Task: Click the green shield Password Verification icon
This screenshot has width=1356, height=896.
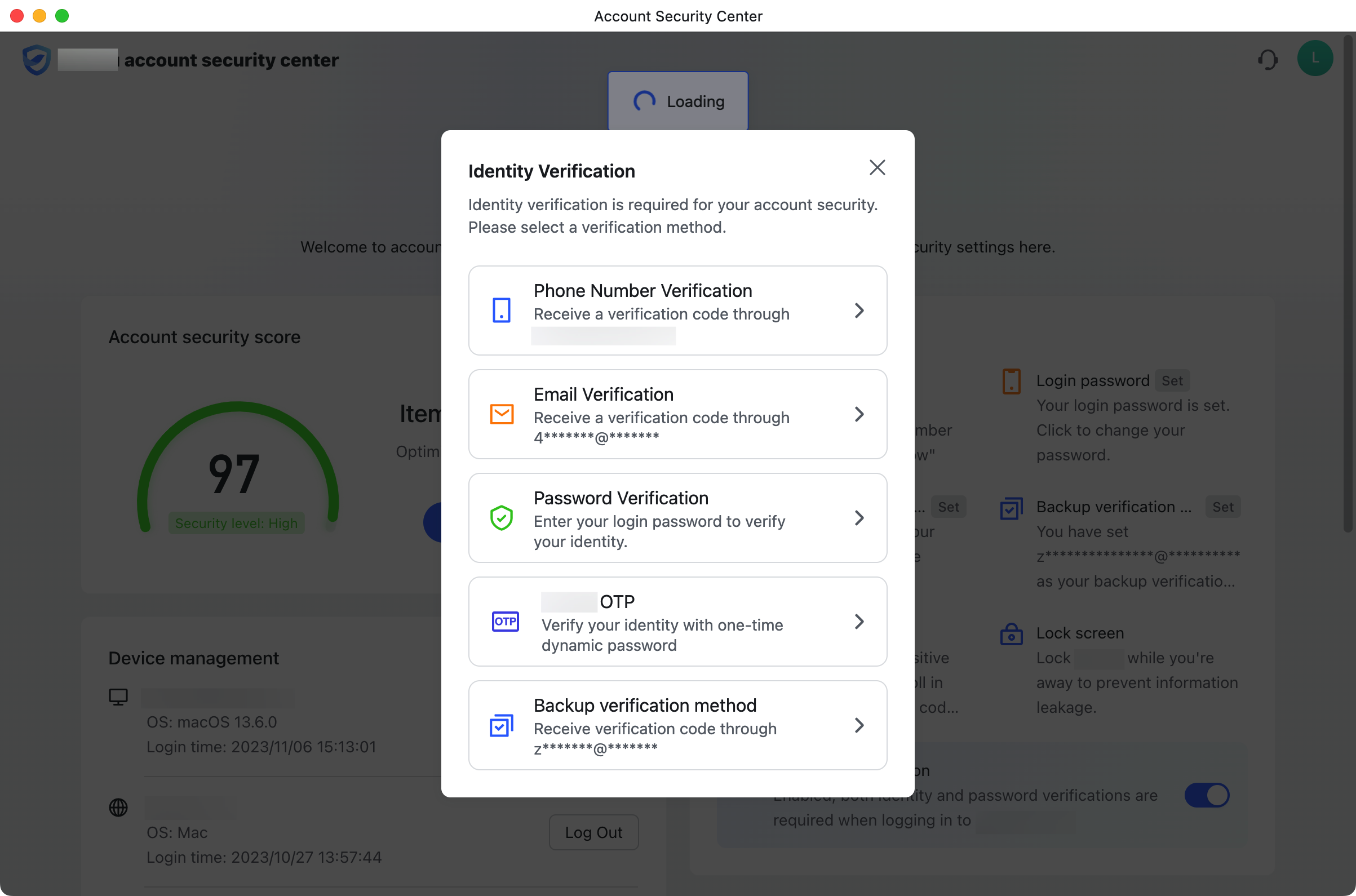Action: pyautogui.click(x=501, y=518)
